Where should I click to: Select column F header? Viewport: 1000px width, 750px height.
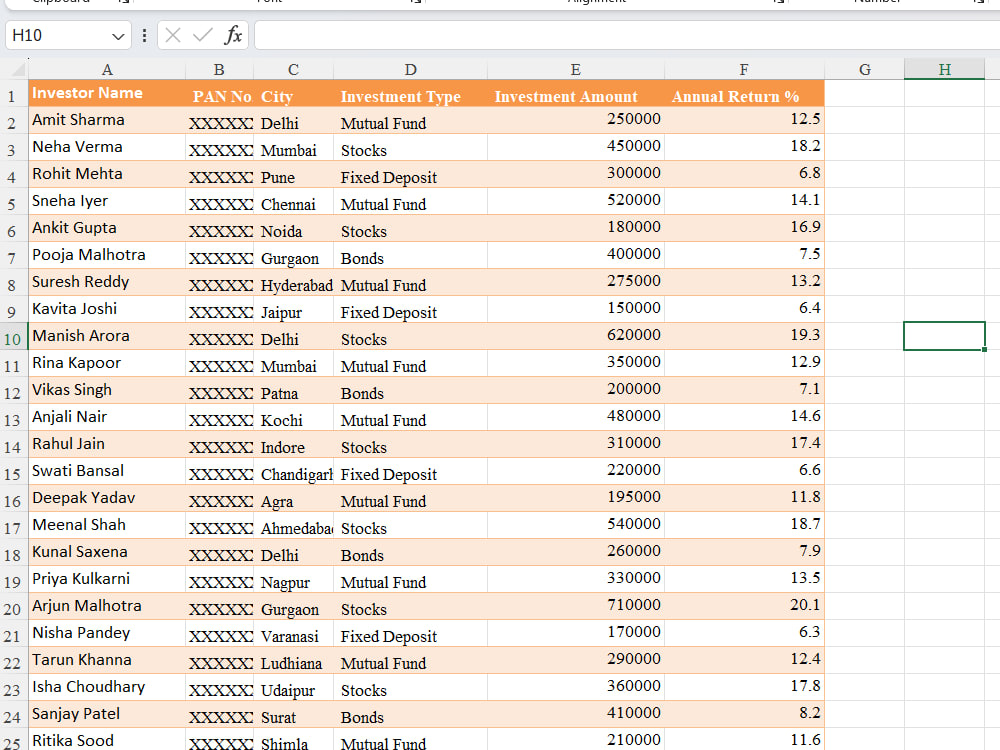point(744,70)
